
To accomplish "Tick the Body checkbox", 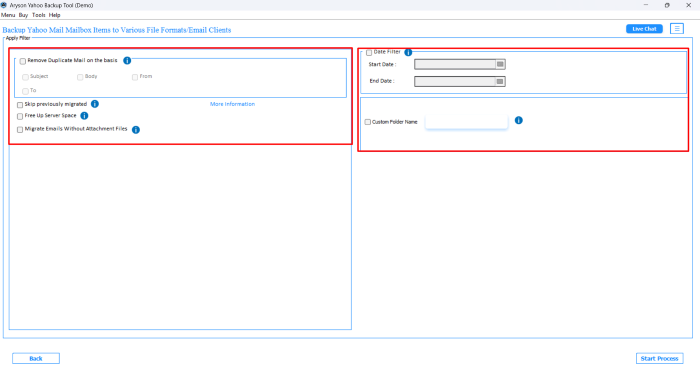I will click(x=80, y=77).
